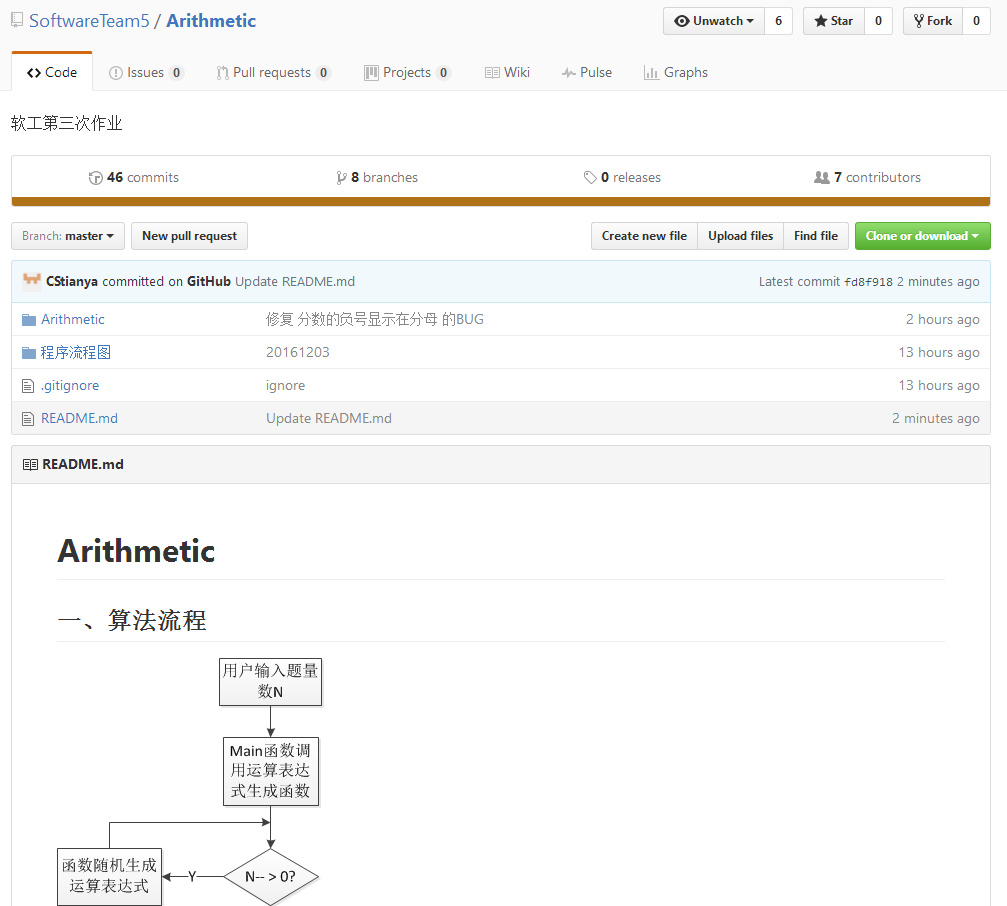
Task: Open the 20161203 commit message
Action: coord(297,352)
